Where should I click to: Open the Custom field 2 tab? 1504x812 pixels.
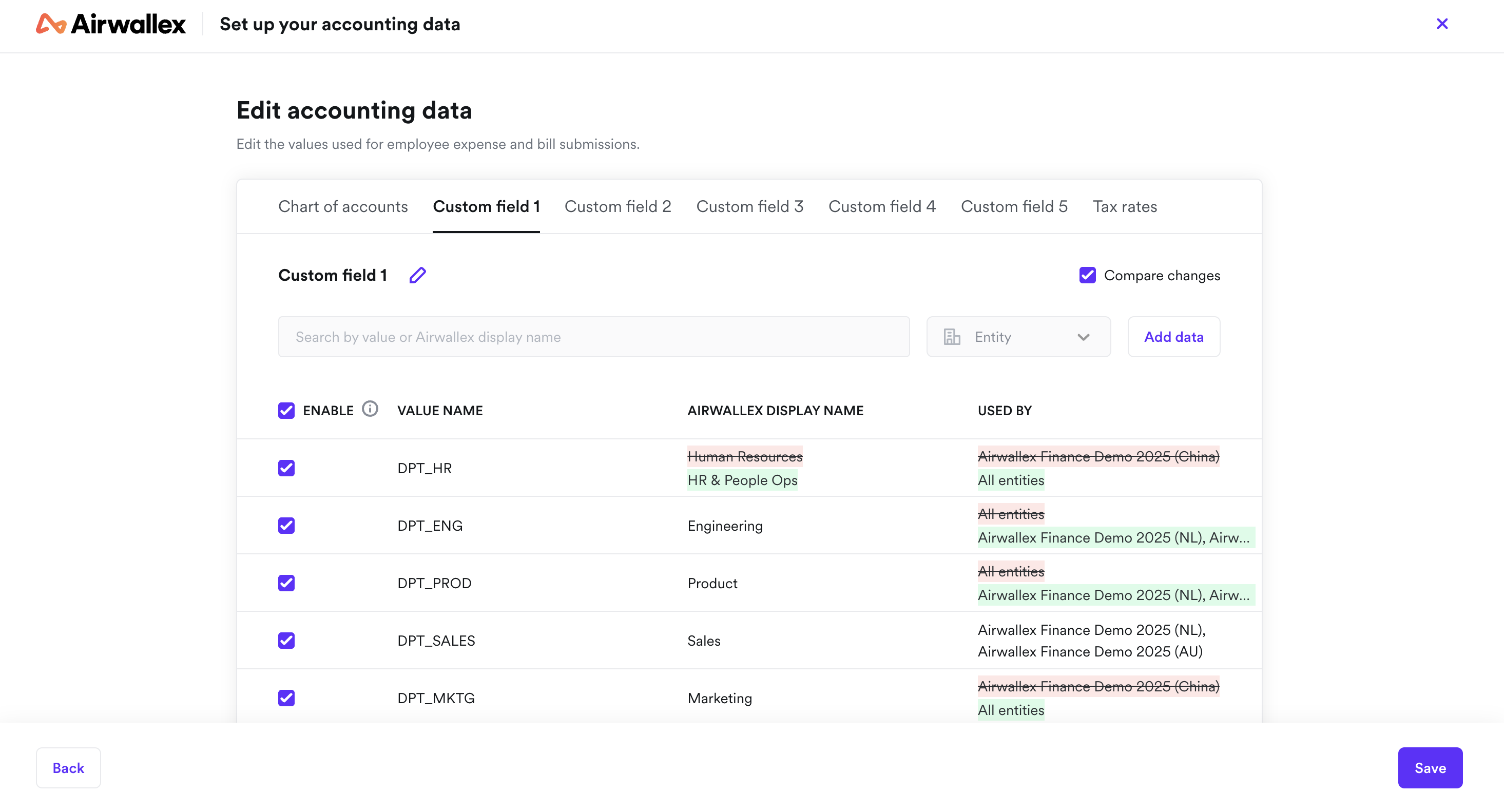[x=618, y=206]
